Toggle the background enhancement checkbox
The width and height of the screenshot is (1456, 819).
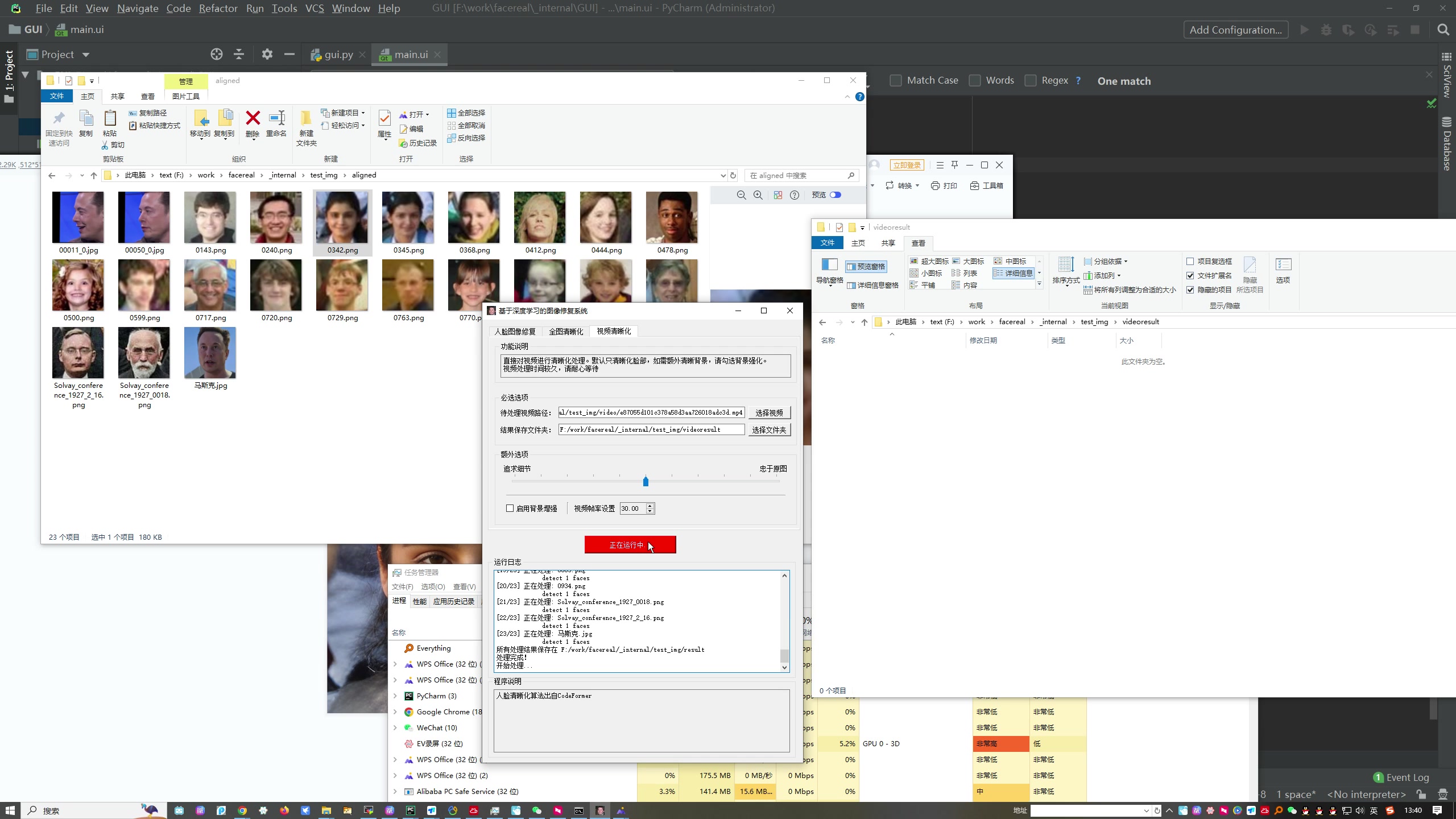(509, 508)
